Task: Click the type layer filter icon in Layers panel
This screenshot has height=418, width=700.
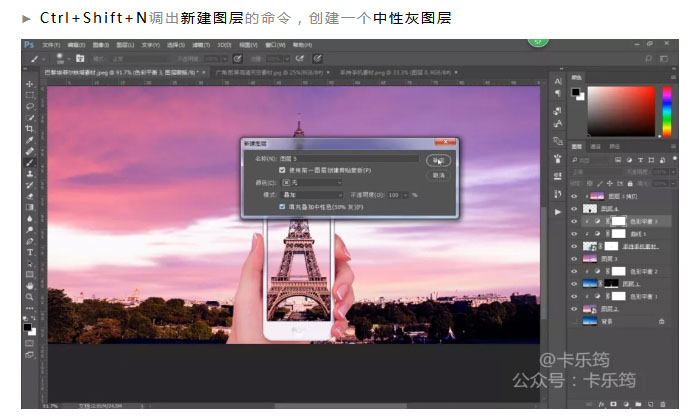Action: pos(640,160)
